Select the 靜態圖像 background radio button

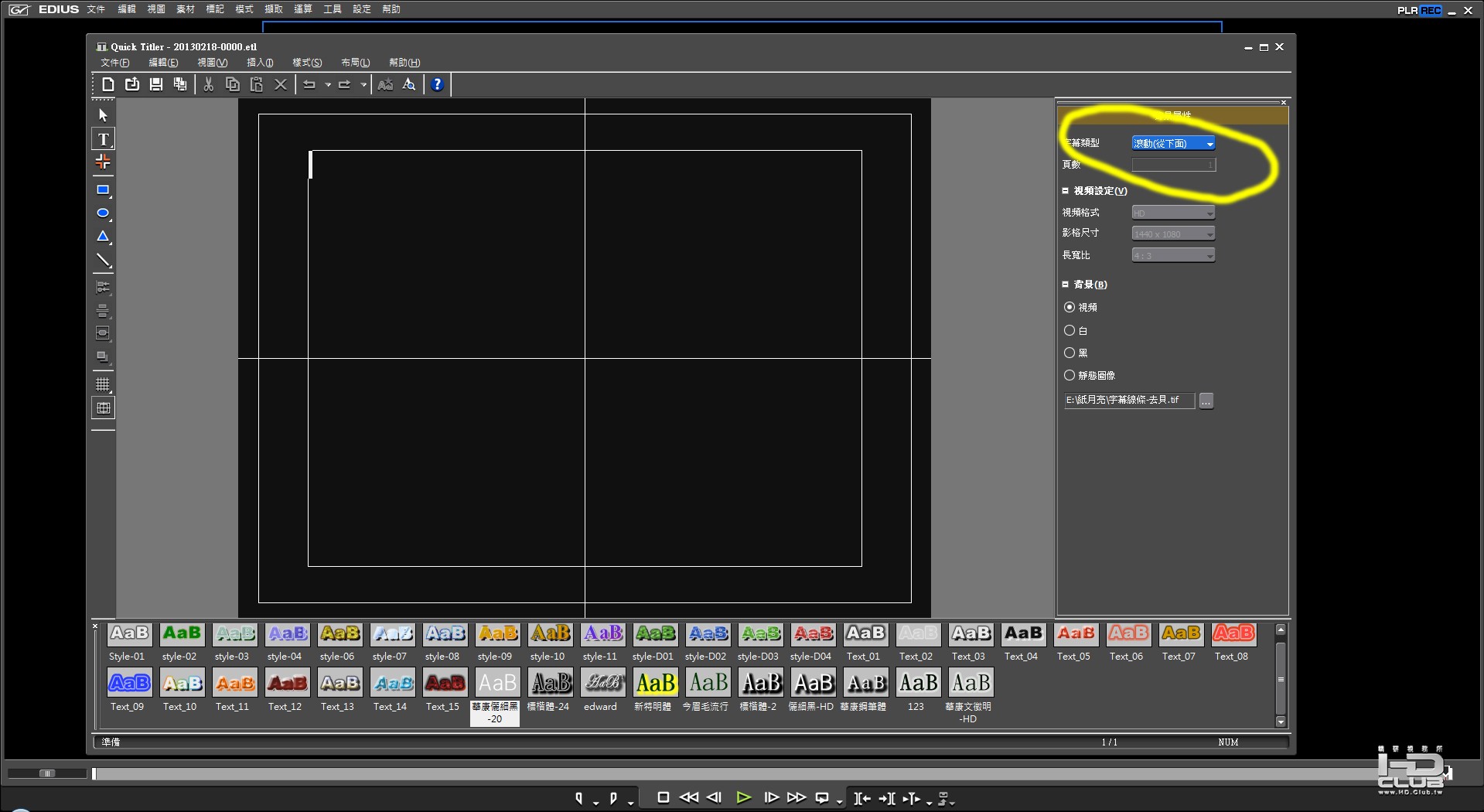click(1070, 375)
